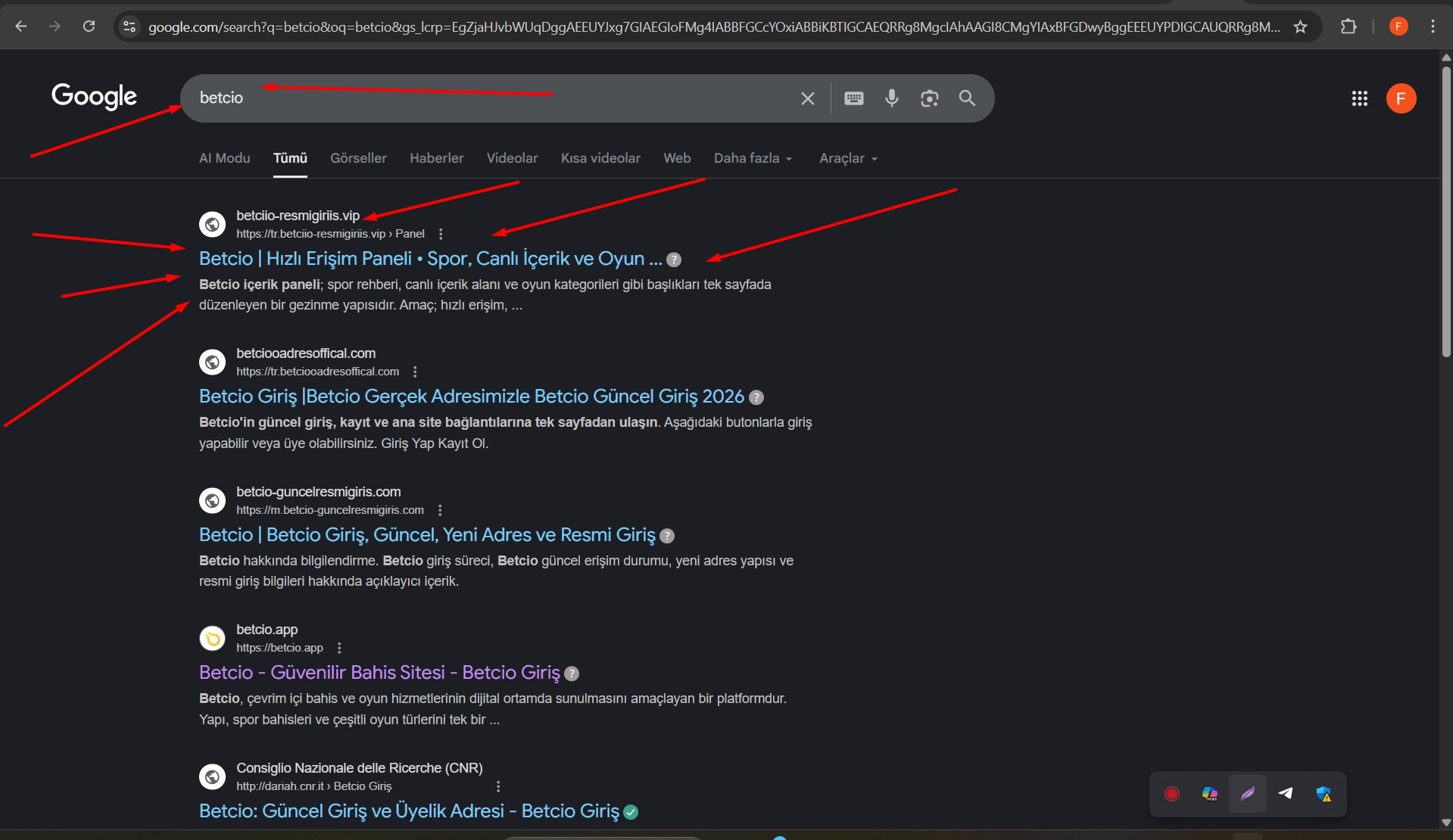Image resolution: width=1453 pixels, height=840 pixels.
Task: Clear the search box with the X icon
Action: (808, 98)
